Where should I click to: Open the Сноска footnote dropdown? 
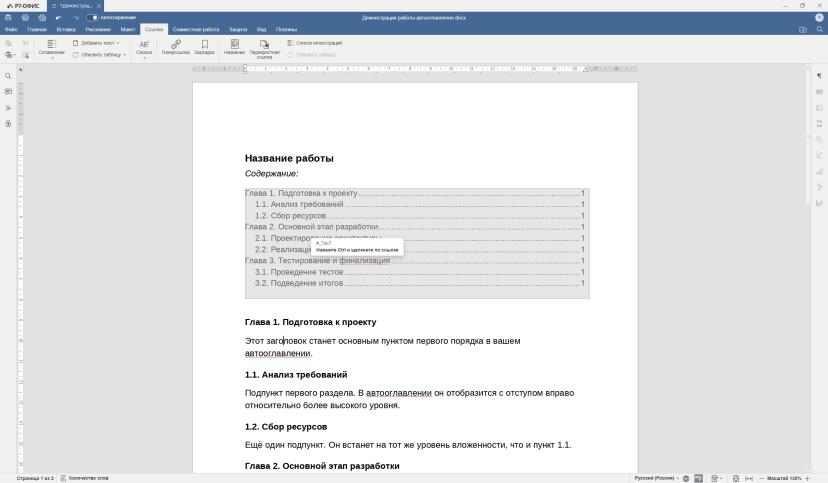tap(144, 49)
